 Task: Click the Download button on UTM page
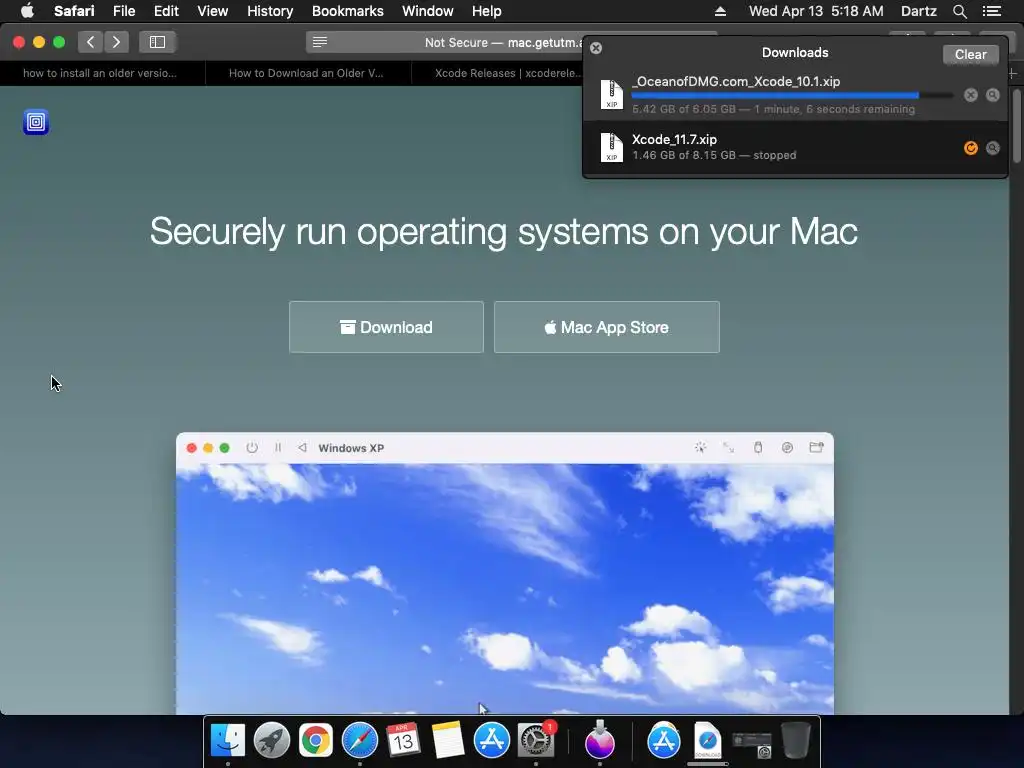386,327
